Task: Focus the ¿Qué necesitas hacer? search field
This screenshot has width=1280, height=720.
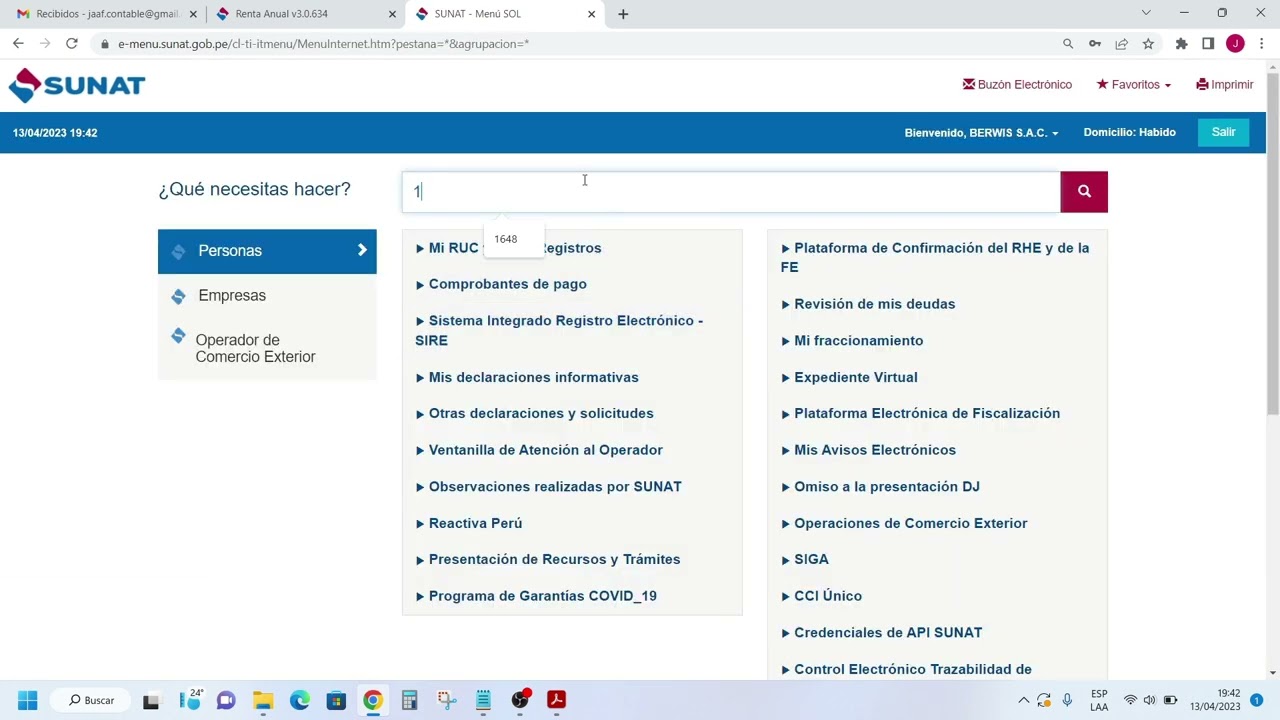Action: coord(731,191)
